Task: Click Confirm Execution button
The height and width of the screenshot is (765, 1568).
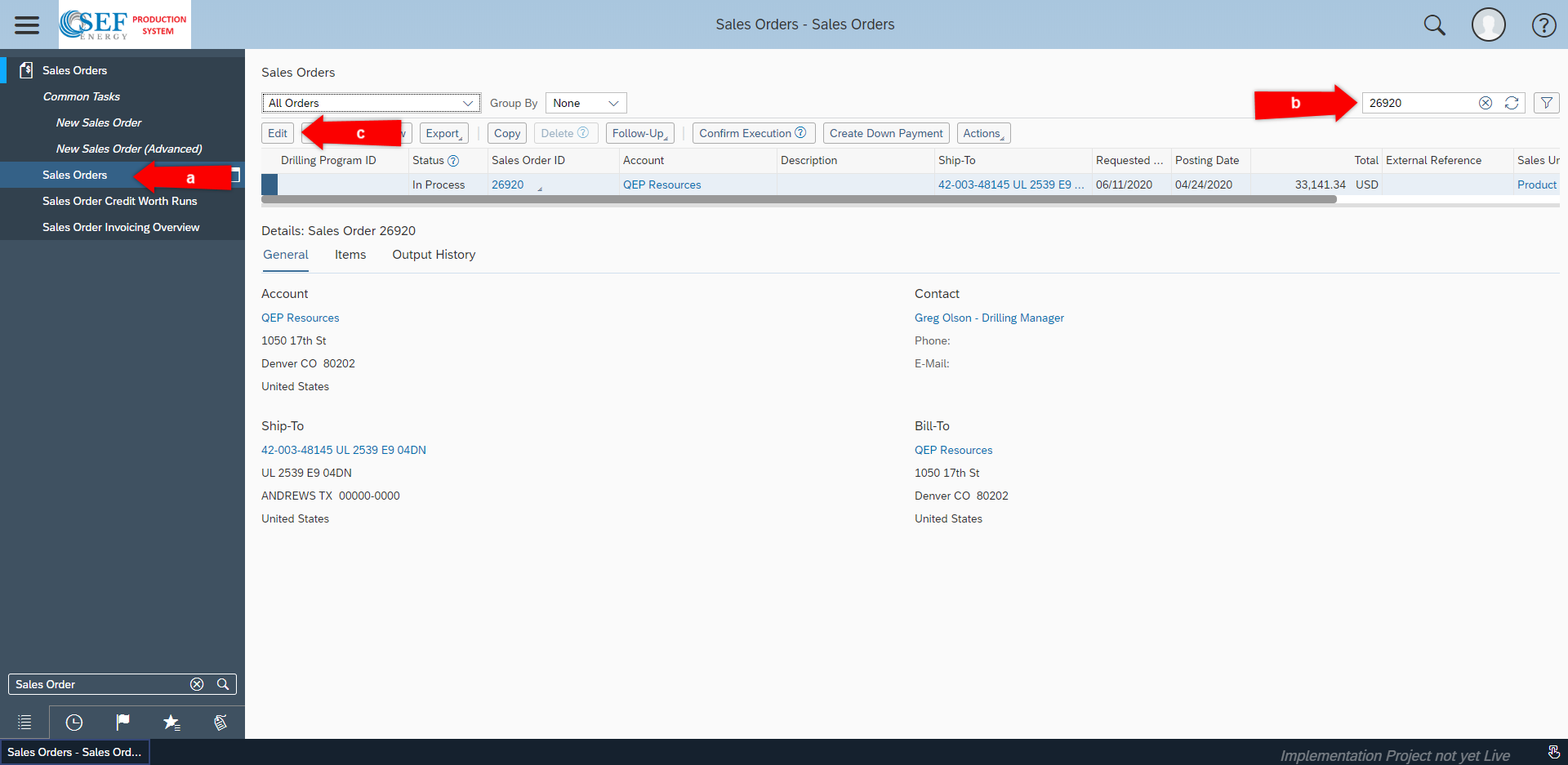Action: coord(754,133)
